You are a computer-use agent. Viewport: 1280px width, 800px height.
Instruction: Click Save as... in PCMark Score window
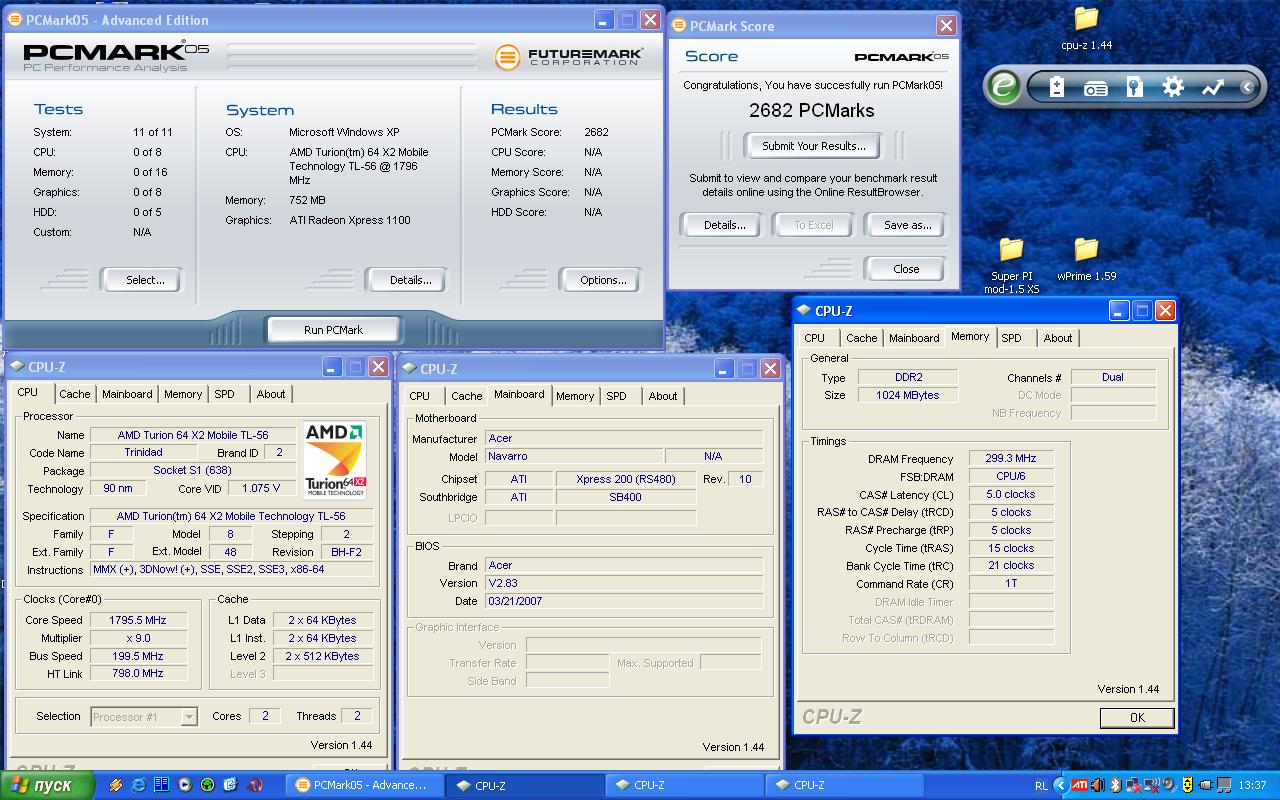pyautogui.click(x=907, y=225)
